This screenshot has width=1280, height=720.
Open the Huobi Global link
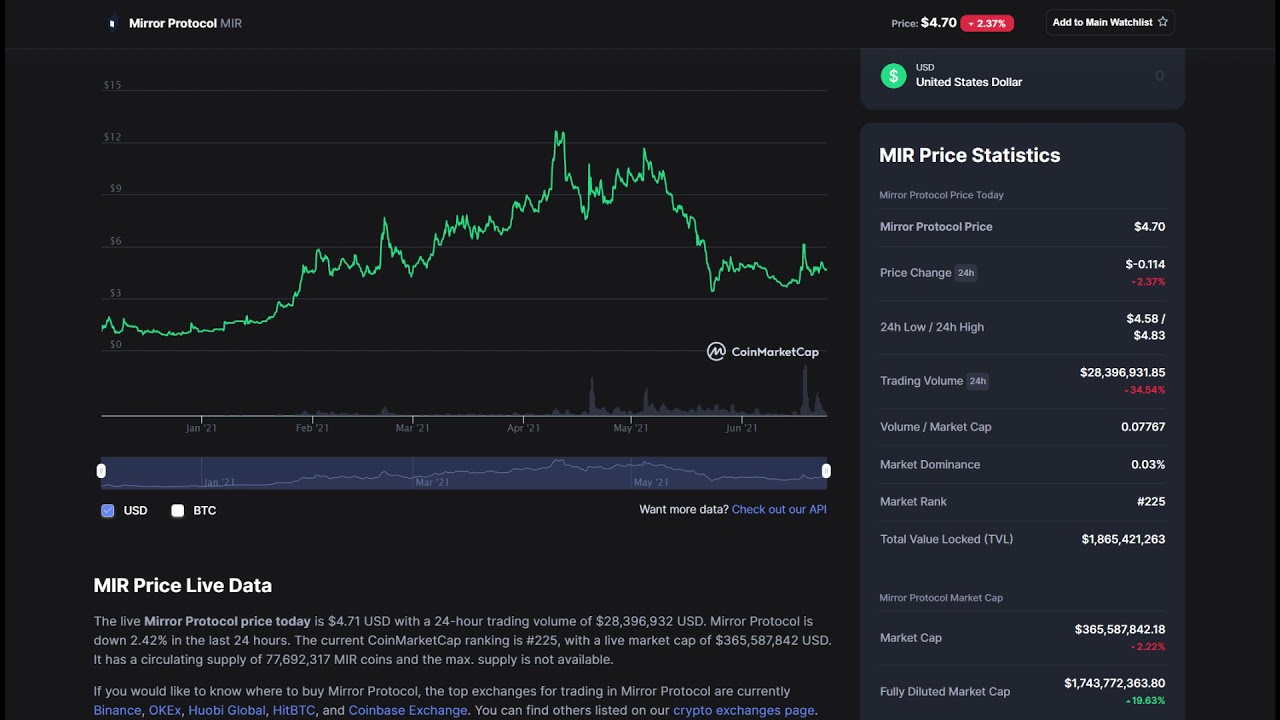(x=227, y=711)
